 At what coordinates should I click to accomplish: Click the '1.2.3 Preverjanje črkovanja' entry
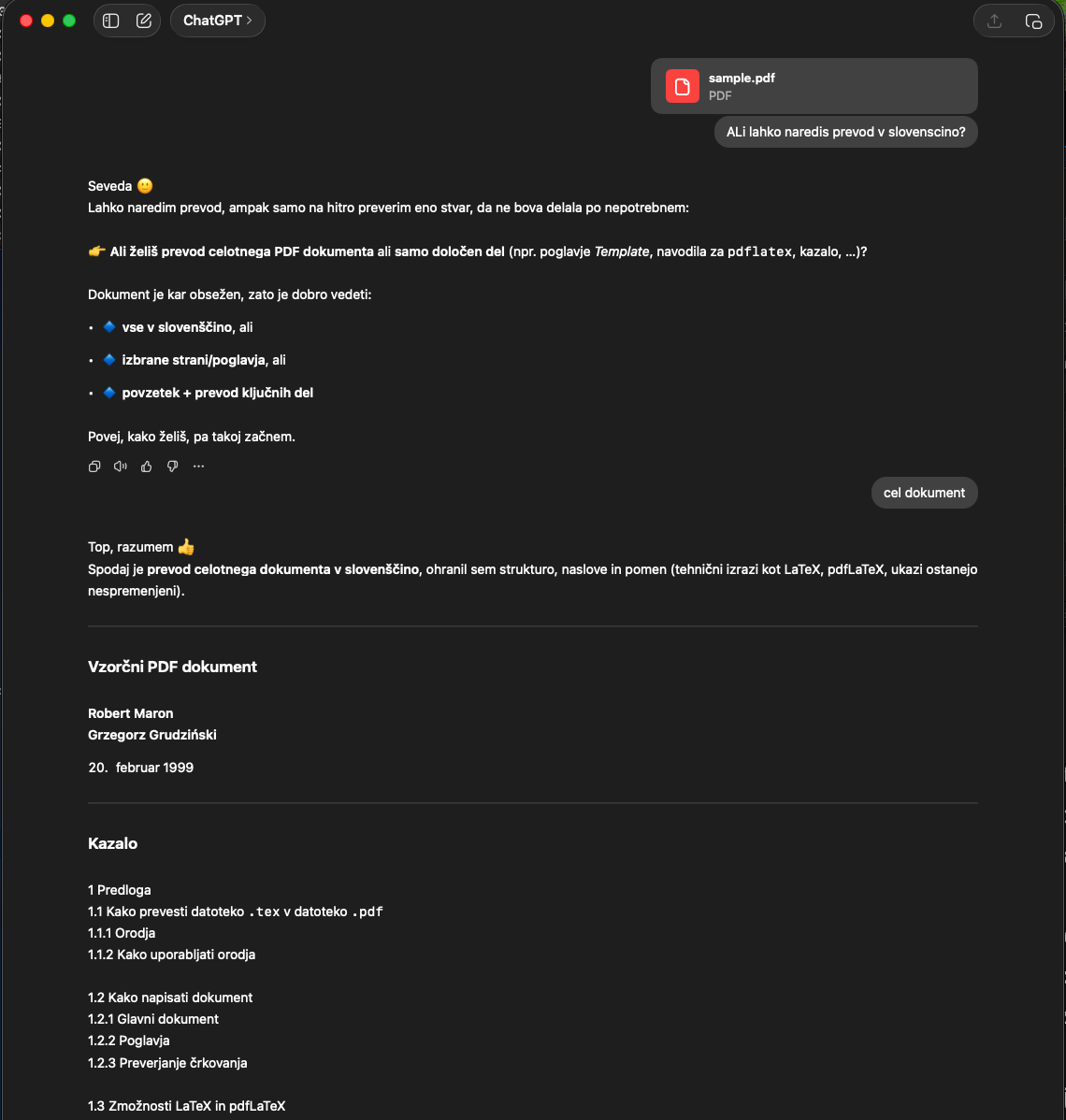pos(167,1062)
